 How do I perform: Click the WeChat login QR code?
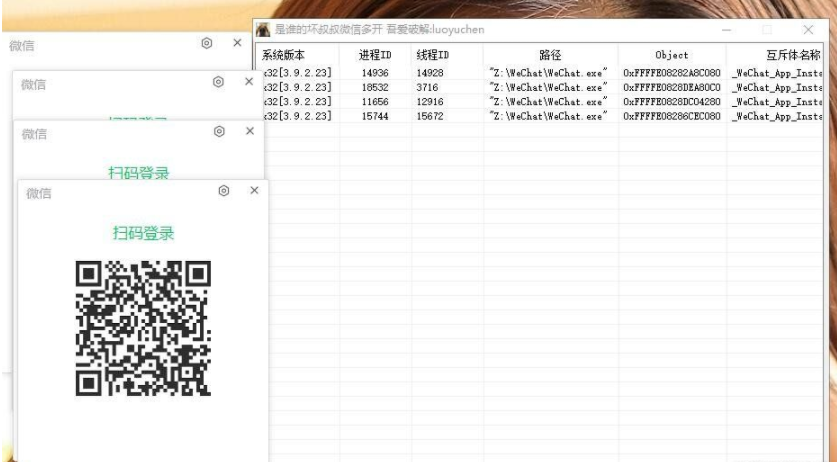tap(143, 325)
